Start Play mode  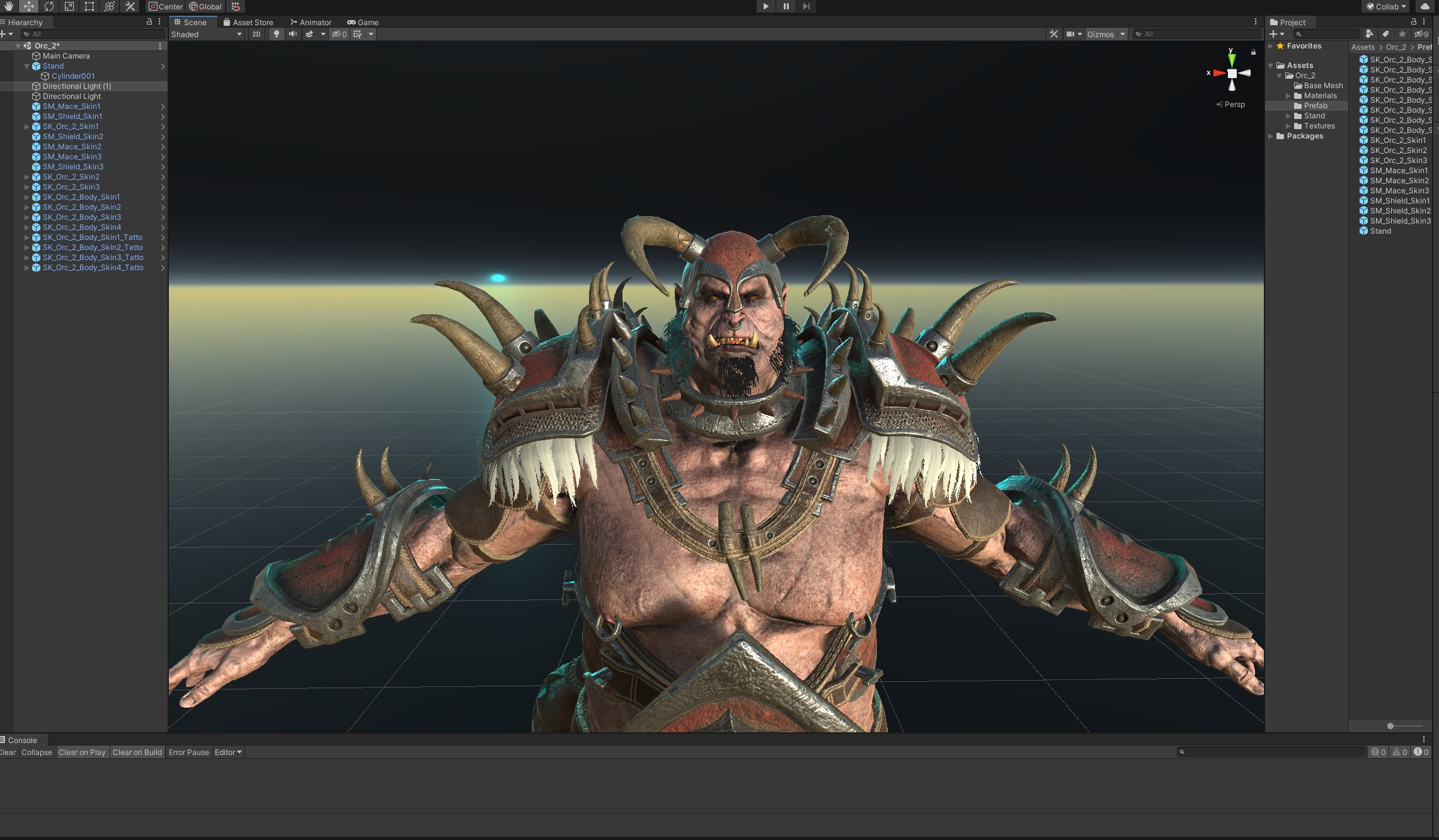coord(765,6)
